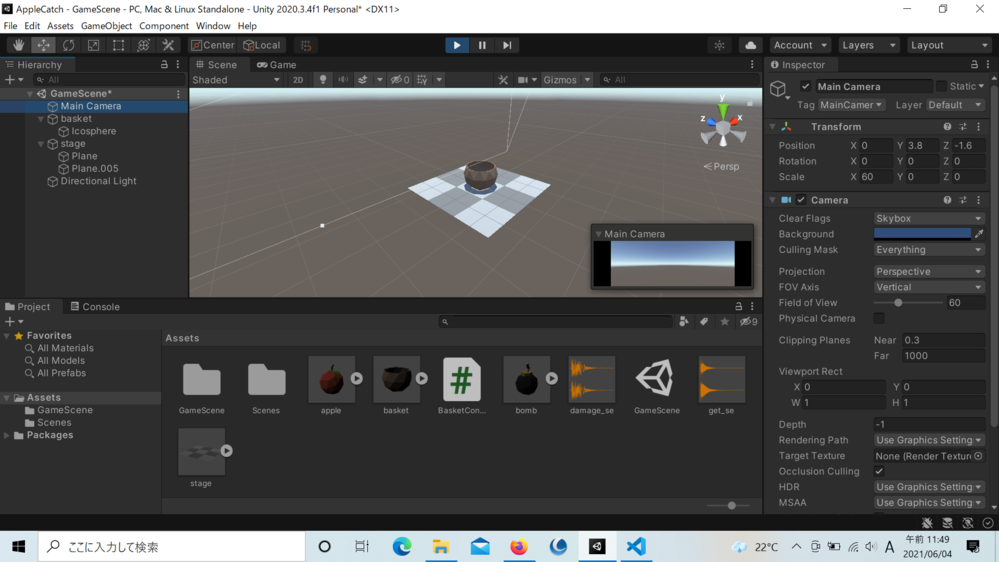
Task: Open the Layout dropdown button
Action: 948,45
